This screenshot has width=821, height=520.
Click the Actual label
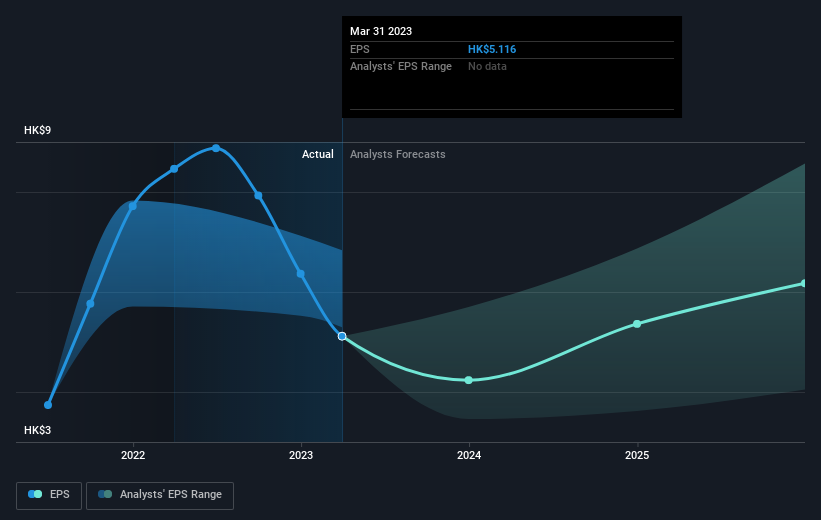[x=317, y=154]
